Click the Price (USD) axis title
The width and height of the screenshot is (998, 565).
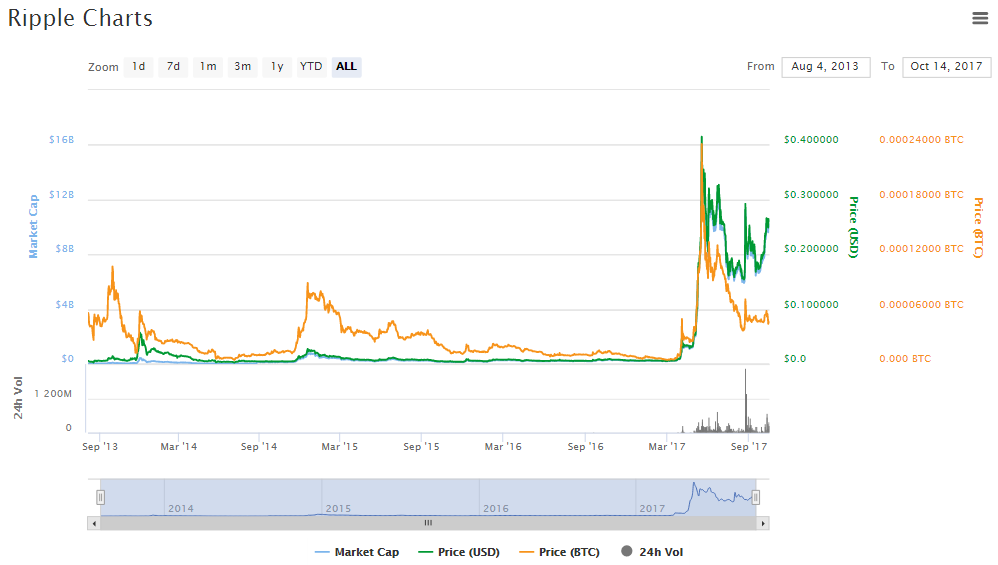point(854,227)
